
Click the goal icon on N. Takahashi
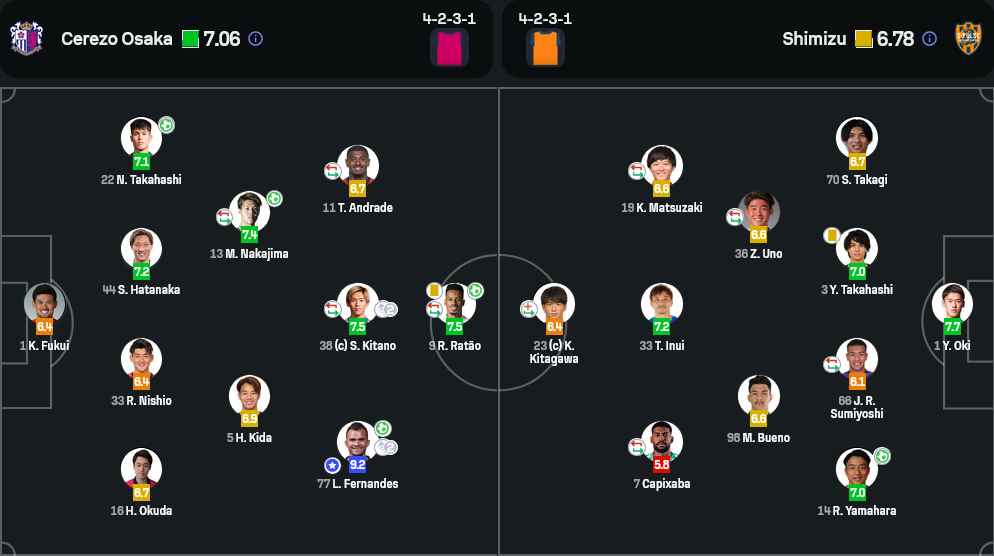click(x=167, y=125)
